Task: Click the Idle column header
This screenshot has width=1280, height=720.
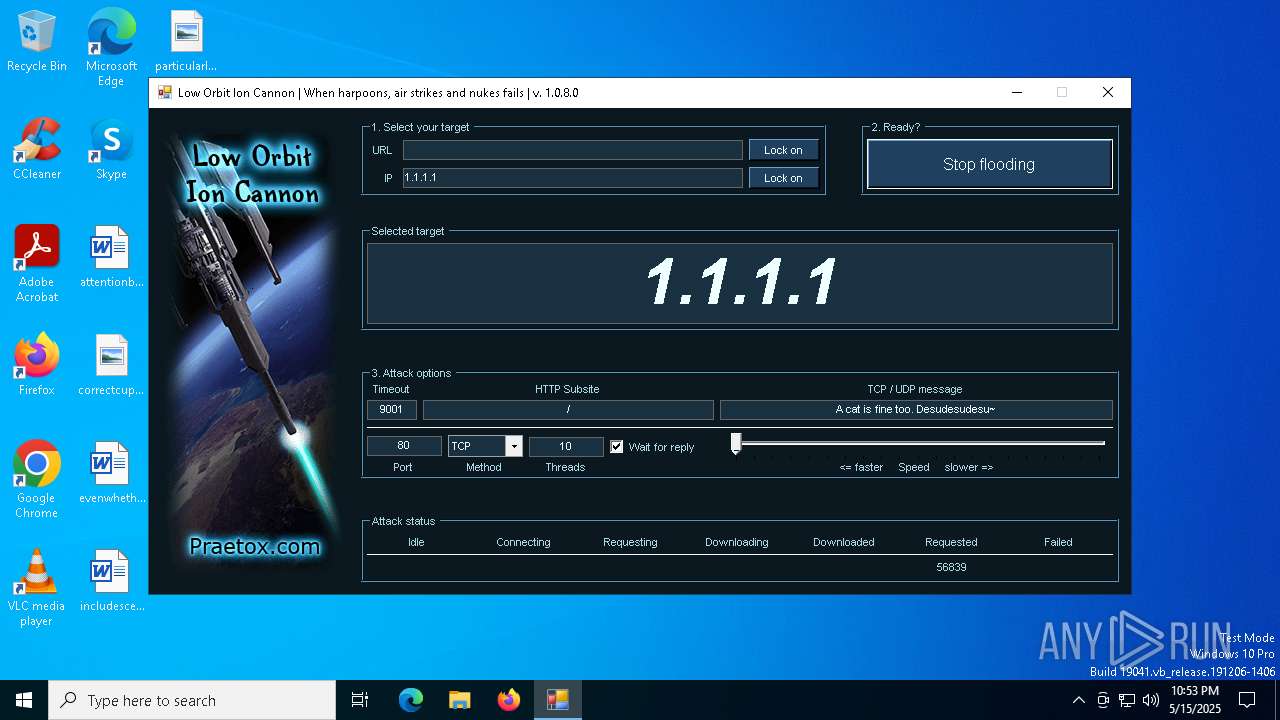Action: 416,542
